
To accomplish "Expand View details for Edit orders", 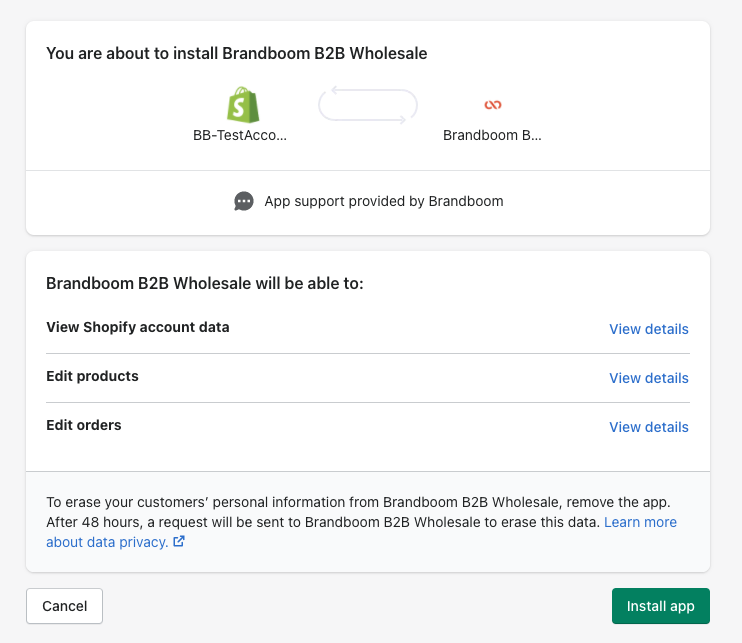I will click(x=648, y=427).
